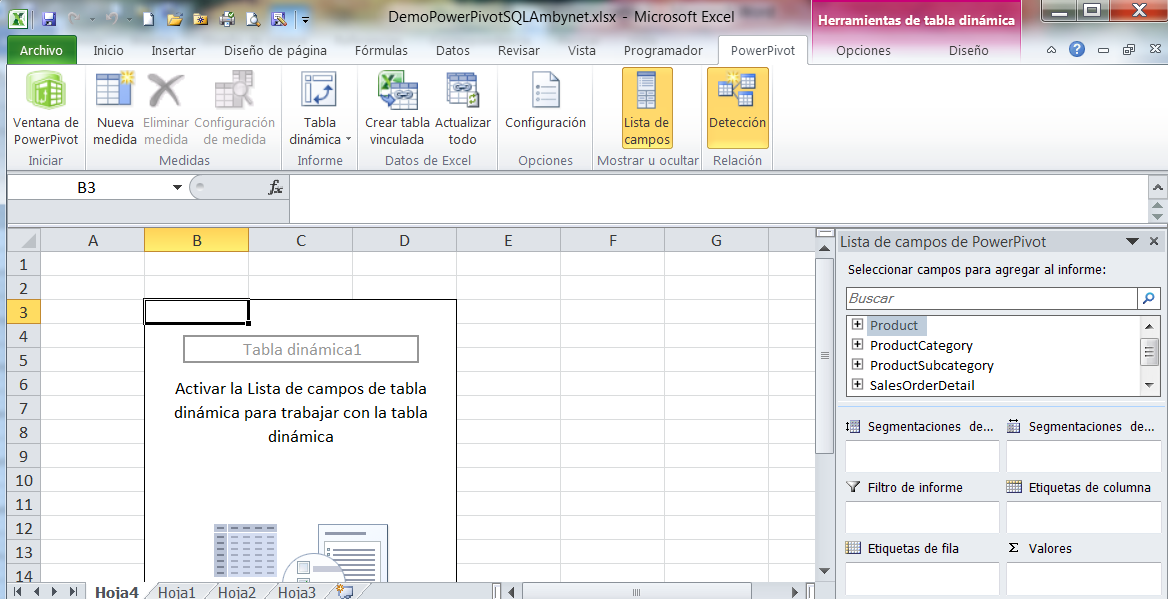Click the Save icon in quick access toolbar

tap(48, 18)
